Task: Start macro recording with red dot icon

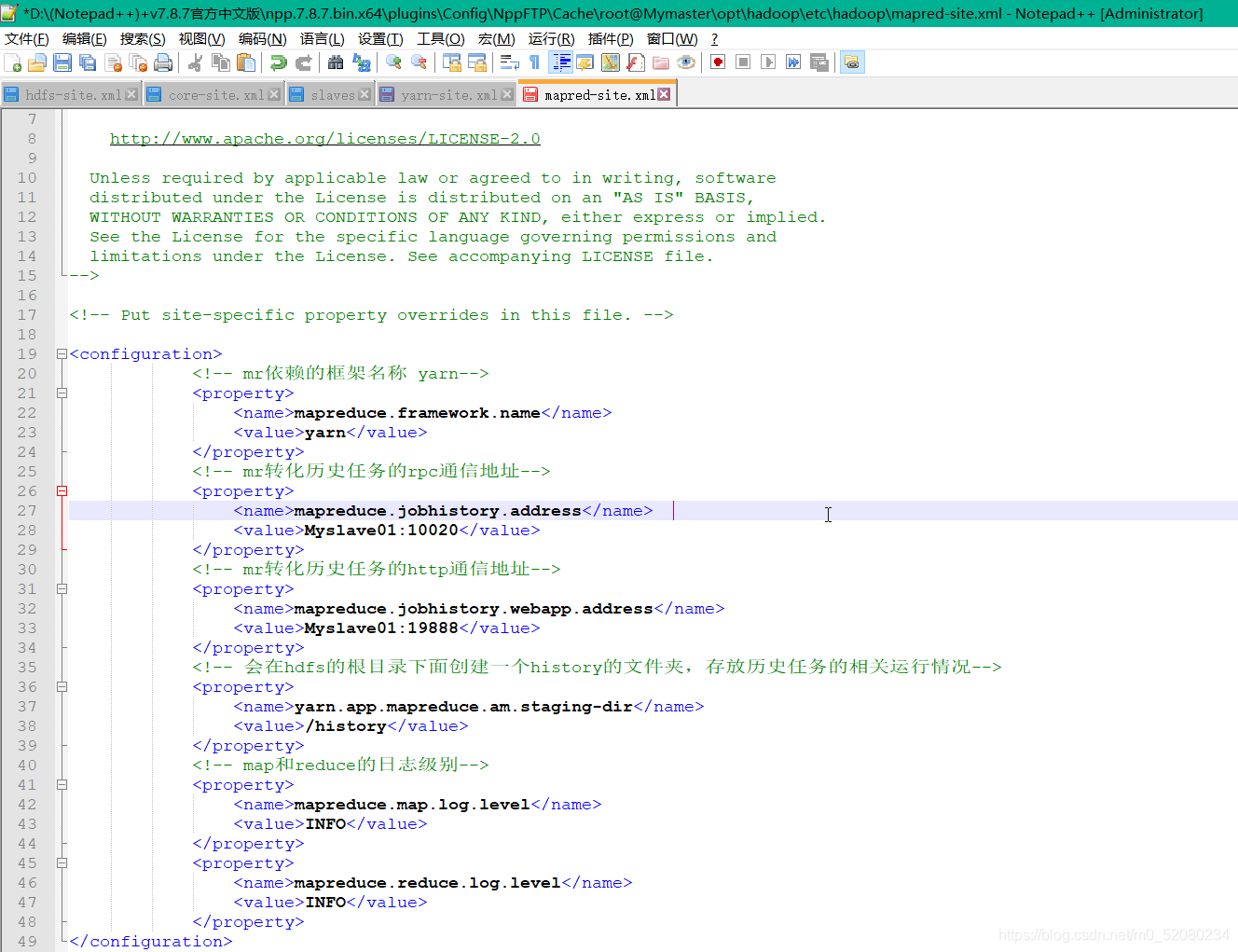Action: click(x=718, y=62)
